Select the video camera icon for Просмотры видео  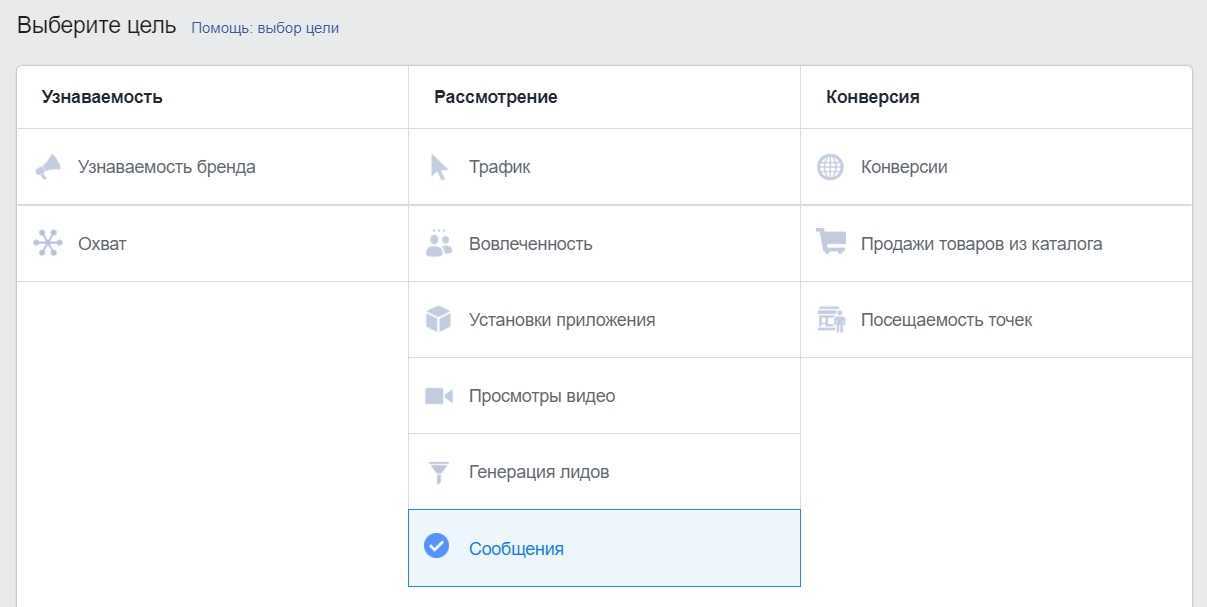tap(439, 396)
